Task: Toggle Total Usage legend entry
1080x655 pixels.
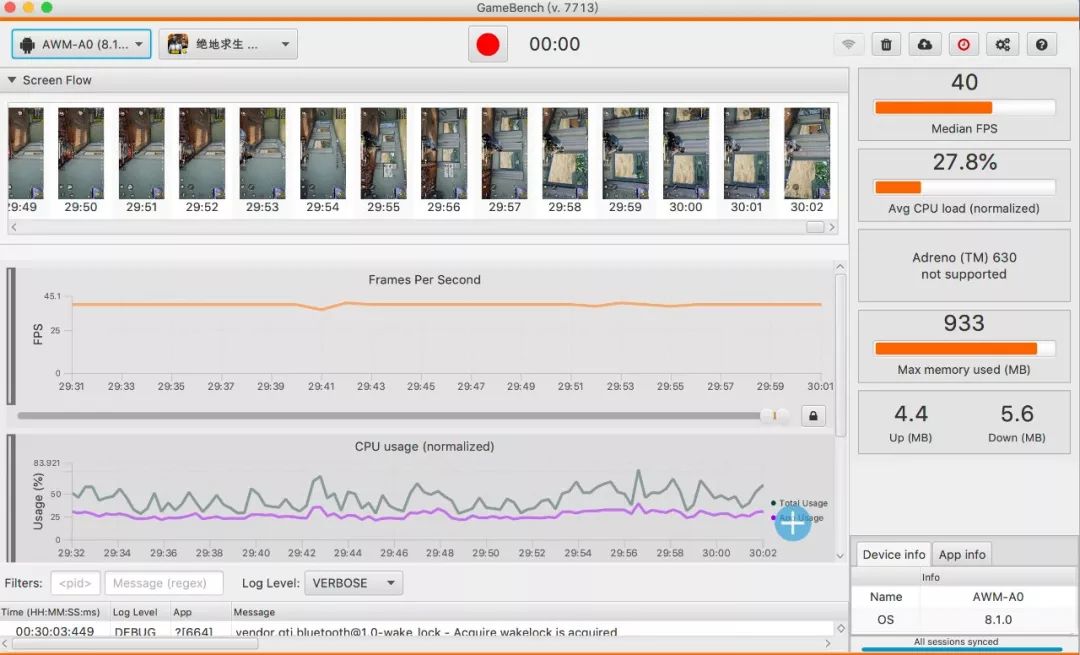Action: click(x=799, y=503)
